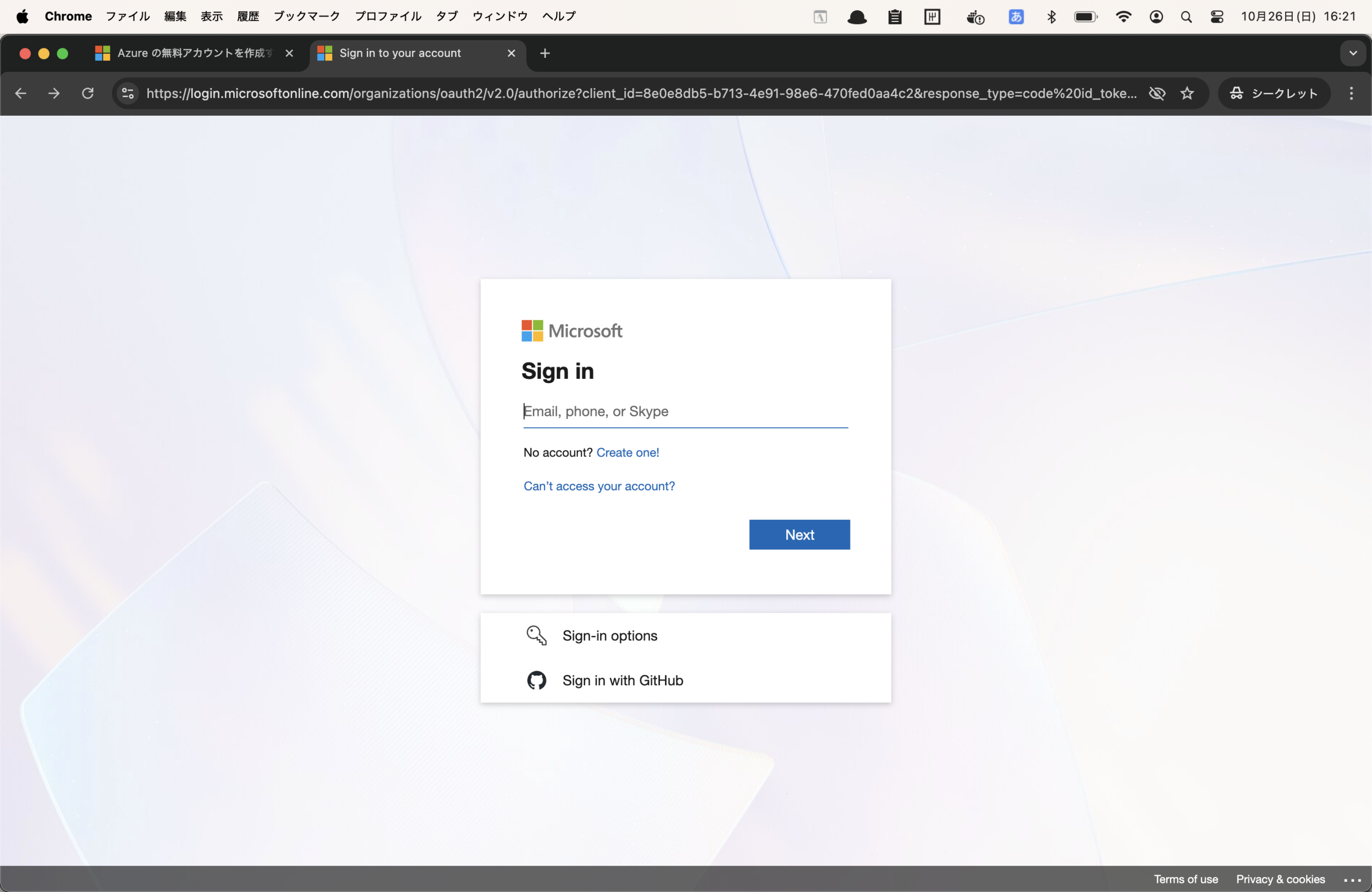Viewport: 1372px width, 892px height.
Task: Open macOS Control Center in menu bar
Action: tap(1217, 17)
